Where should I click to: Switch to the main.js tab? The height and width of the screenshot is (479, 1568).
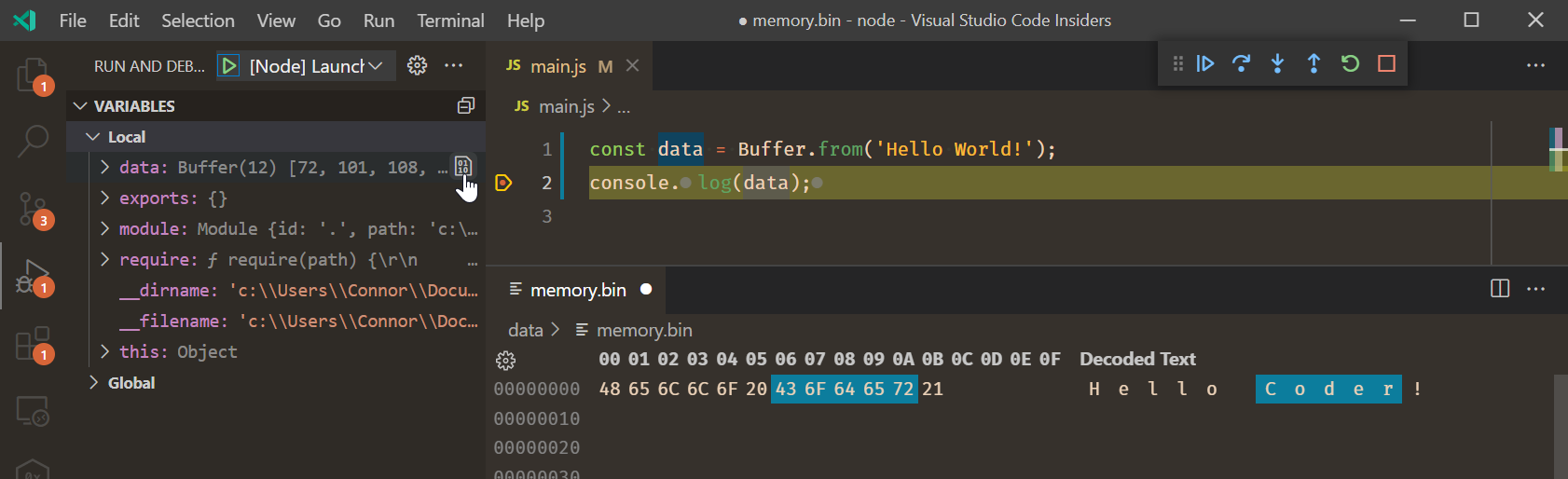pyautogui.click(x=558, y=66)
